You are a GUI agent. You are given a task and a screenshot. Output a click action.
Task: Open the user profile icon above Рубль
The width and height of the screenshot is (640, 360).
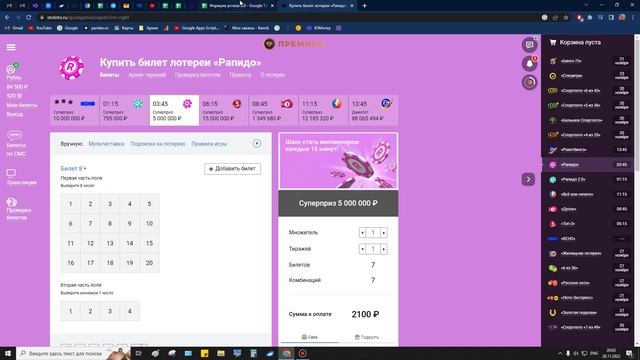[11, 69]
